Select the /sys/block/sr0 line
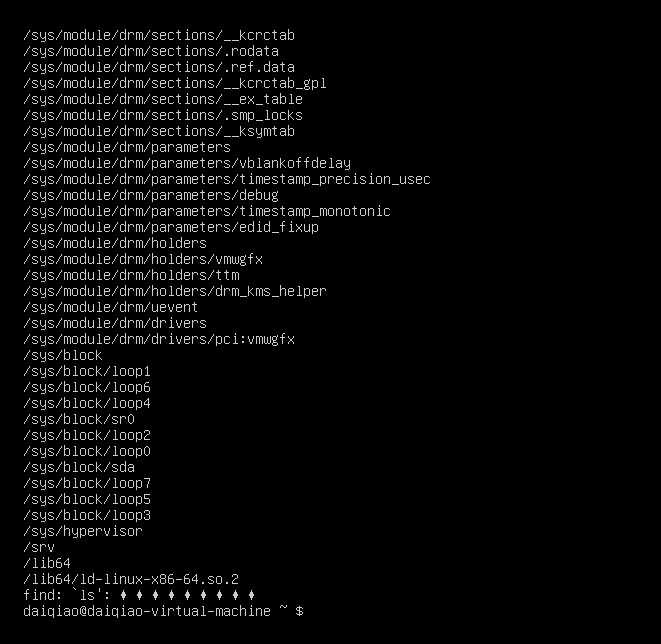 (x=79, y=420)
